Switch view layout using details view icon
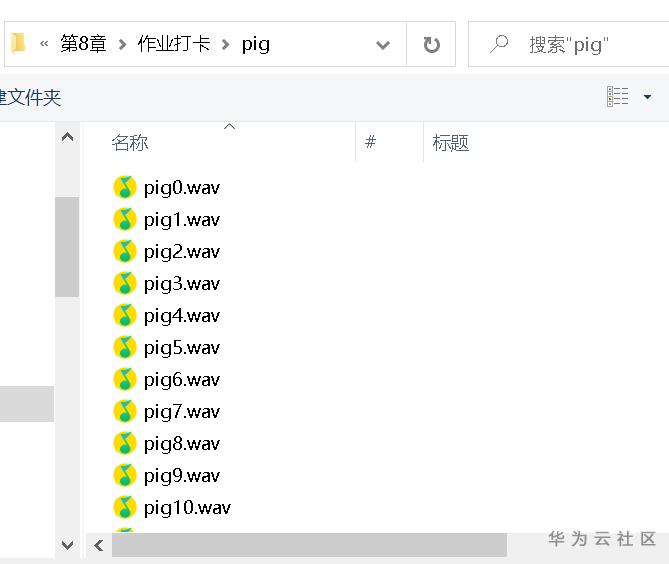The image size is (669, 564). coord(618,97)
